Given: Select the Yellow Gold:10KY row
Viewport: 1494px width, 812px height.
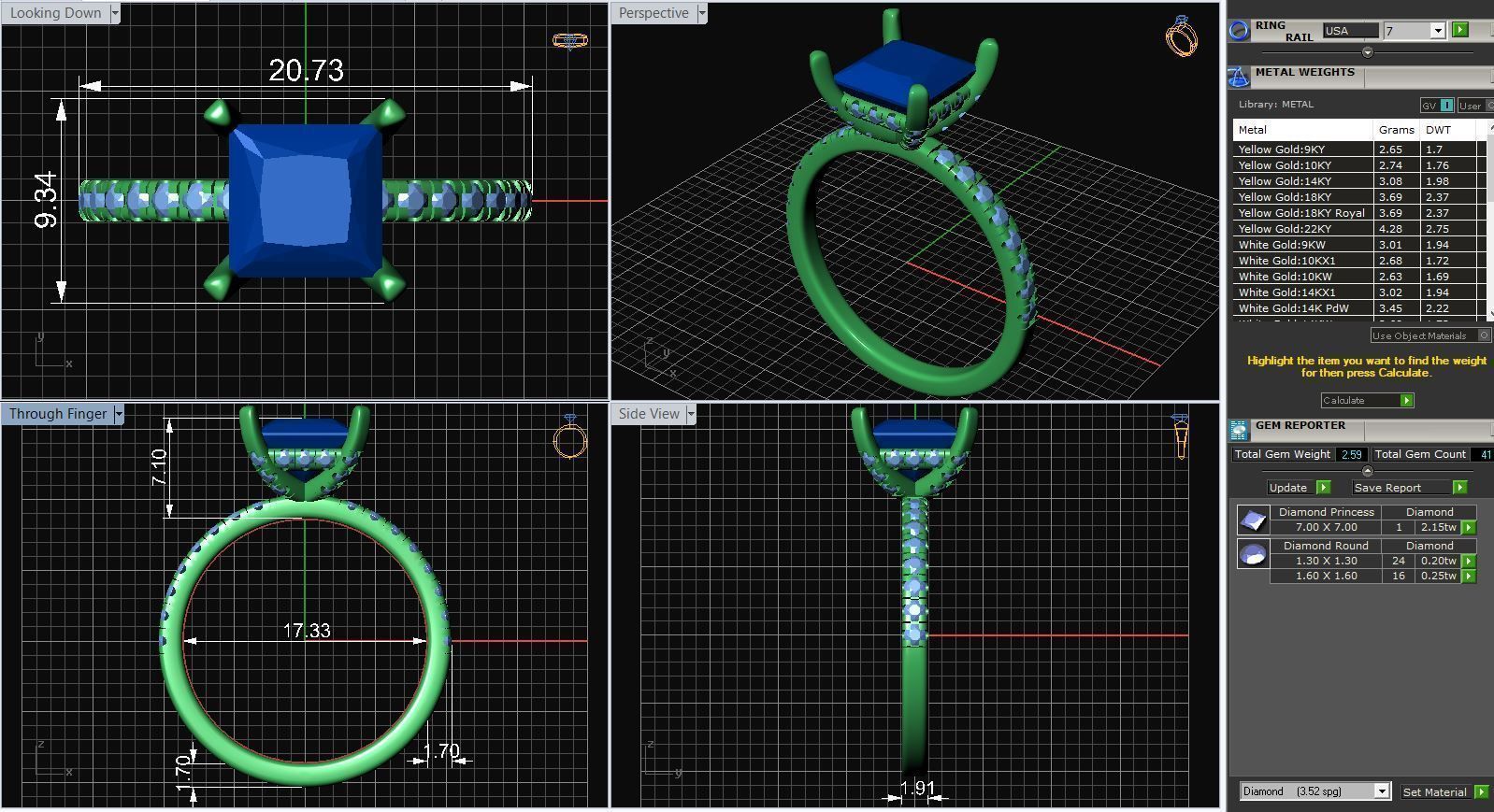Looking at the screenshot, I should 1359,165.
